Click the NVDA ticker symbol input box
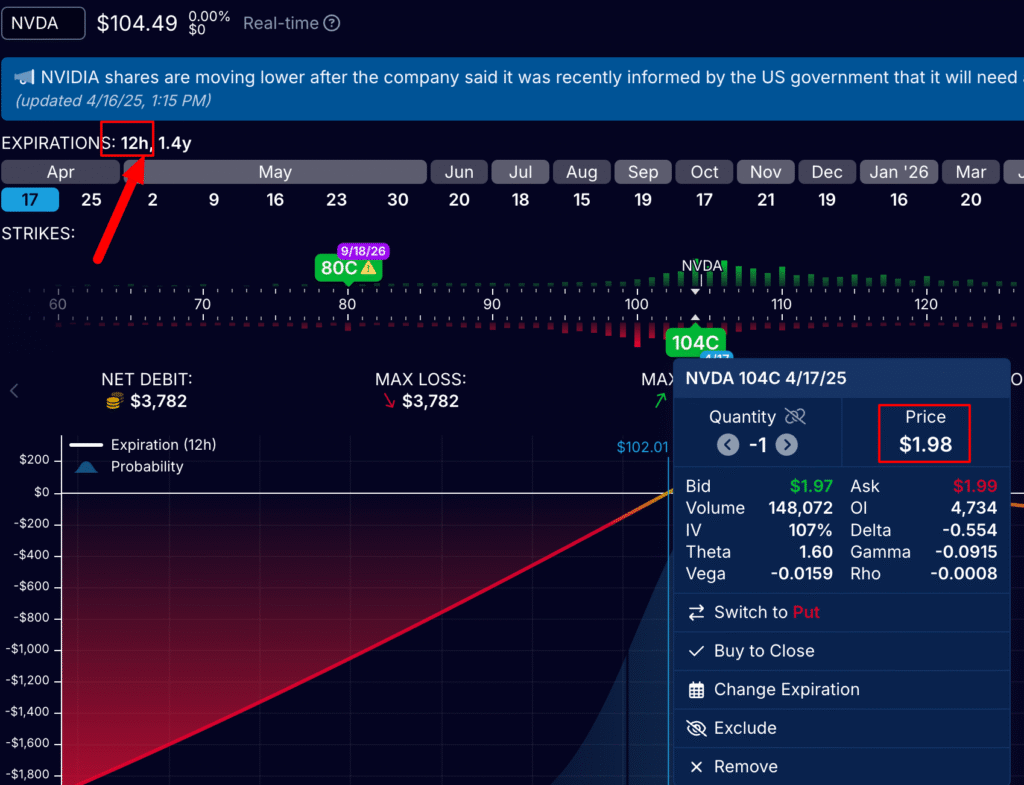This screenshot has width=1024, height=785. click(43, 24)
